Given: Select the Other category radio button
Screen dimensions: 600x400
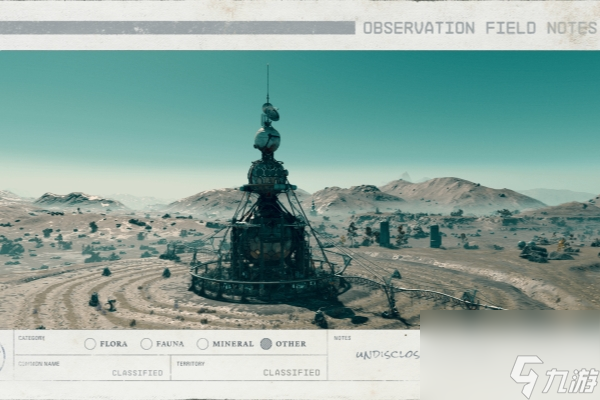Looking at the screenshot, I should 266,344.
